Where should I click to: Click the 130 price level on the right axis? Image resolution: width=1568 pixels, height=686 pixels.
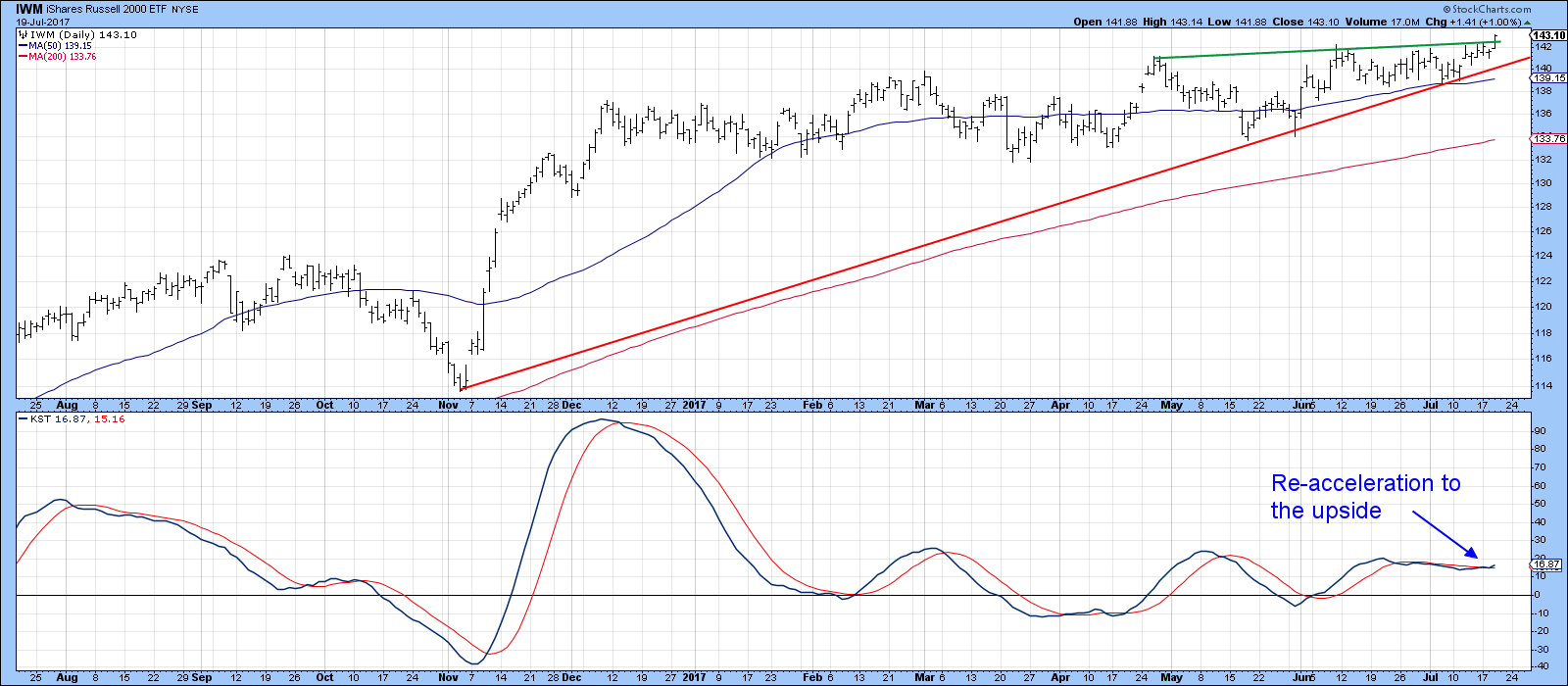(1543, 183)
